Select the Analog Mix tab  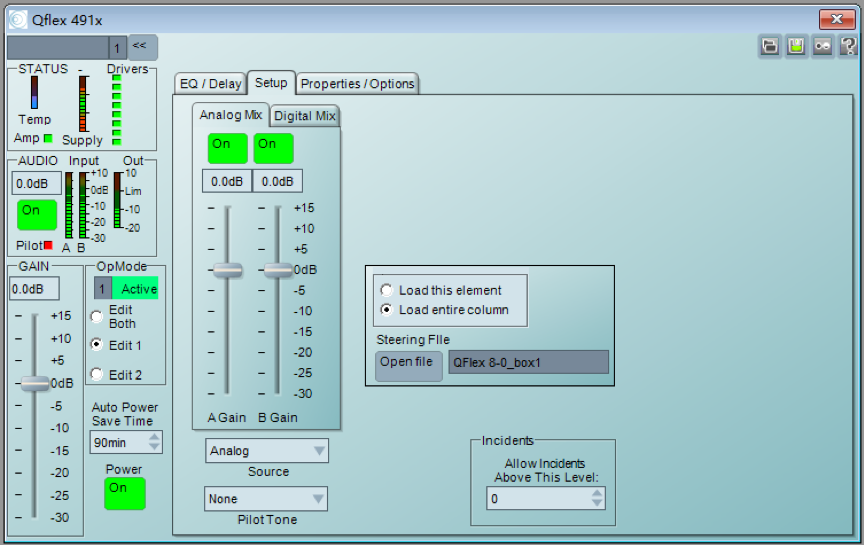[x=230, y=115]
